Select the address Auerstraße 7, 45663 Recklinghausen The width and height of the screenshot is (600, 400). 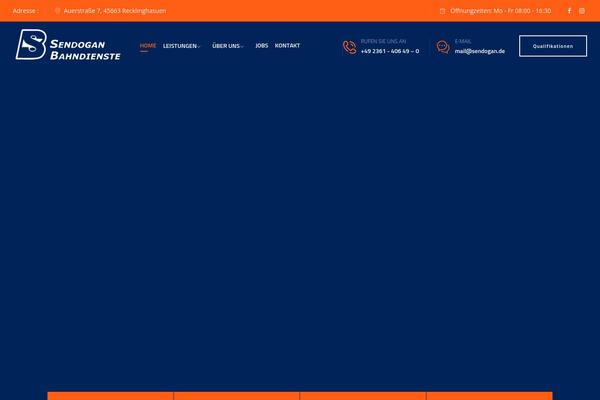(115, 11)
